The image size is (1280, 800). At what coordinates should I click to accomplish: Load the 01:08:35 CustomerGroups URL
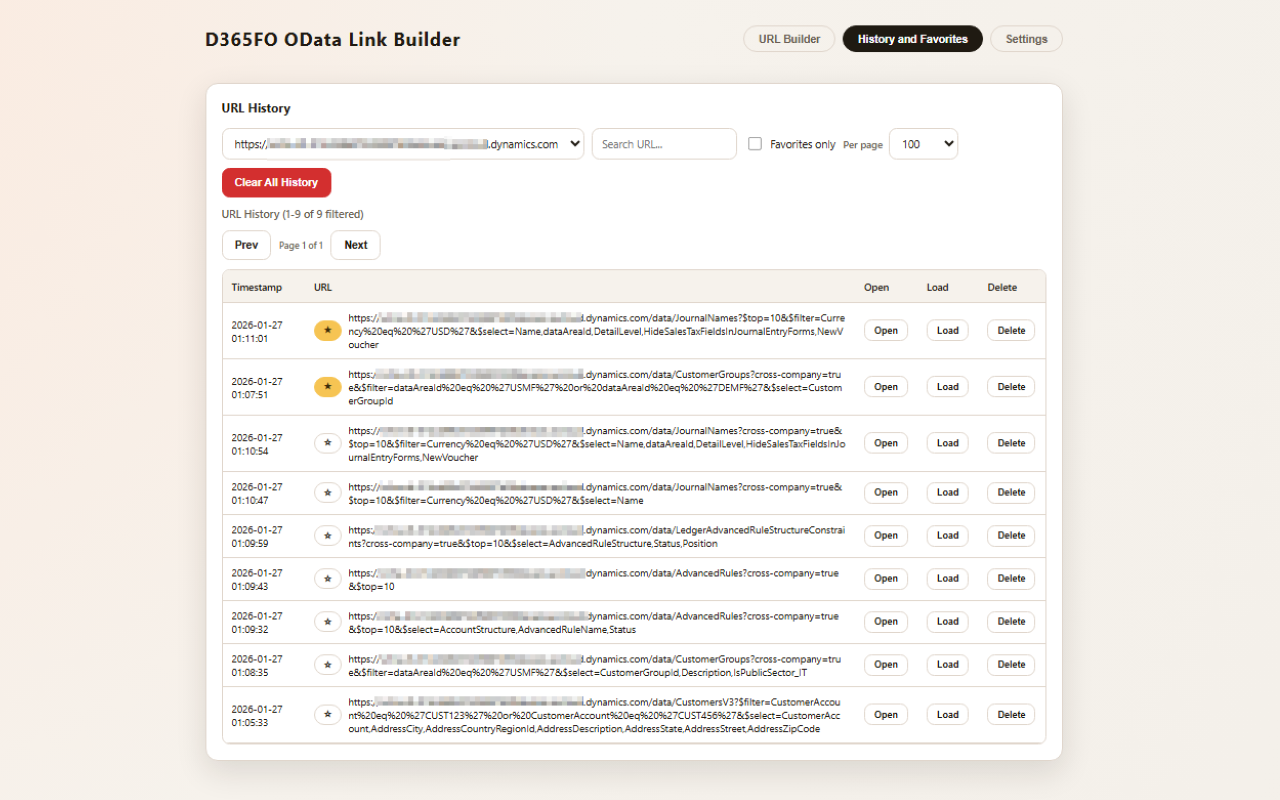(947, 664)
